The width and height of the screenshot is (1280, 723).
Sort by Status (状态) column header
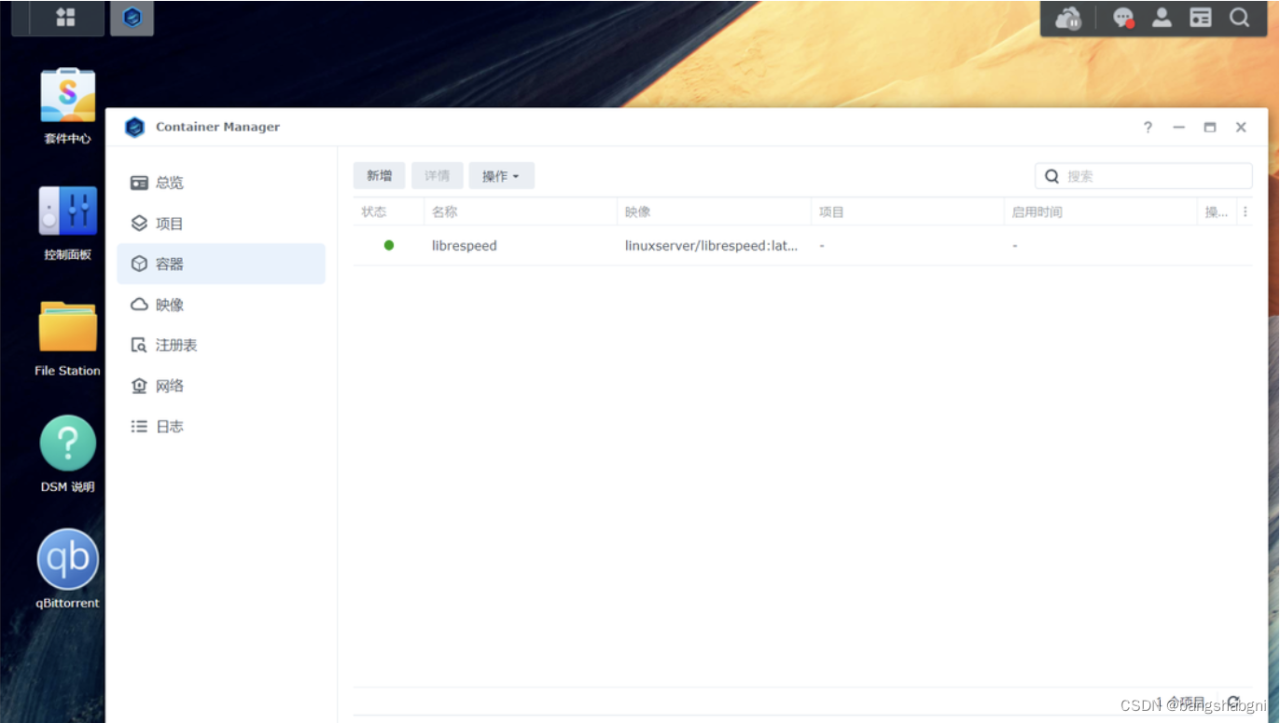click(388, 212)
